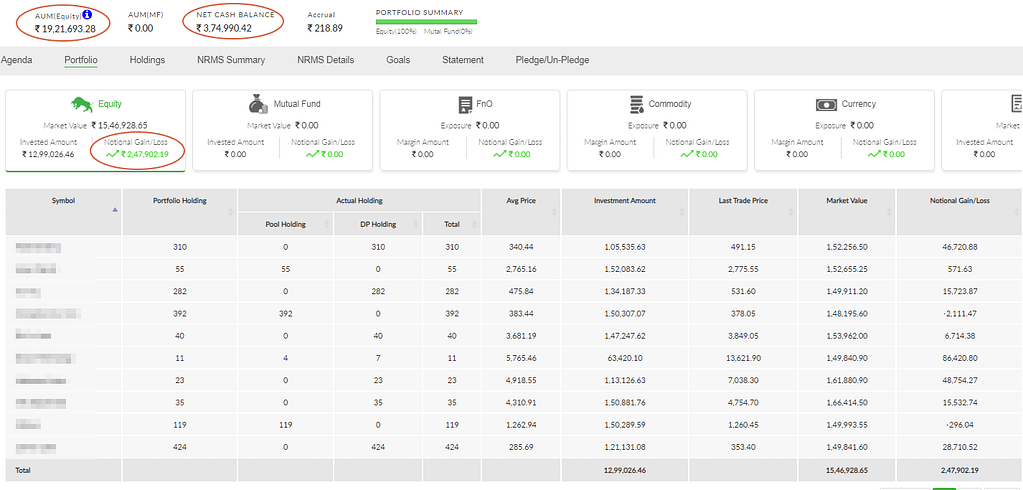Image resolution: width=1023 pixels, height=490 pixels.
Task: Click the Commodity stack icon
Action: pyautogui.click(x=636, y=104)
